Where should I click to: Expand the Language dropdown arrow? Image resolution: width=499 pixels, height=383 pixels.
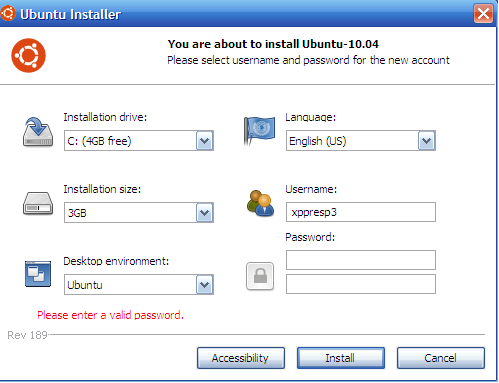[427, 141]
